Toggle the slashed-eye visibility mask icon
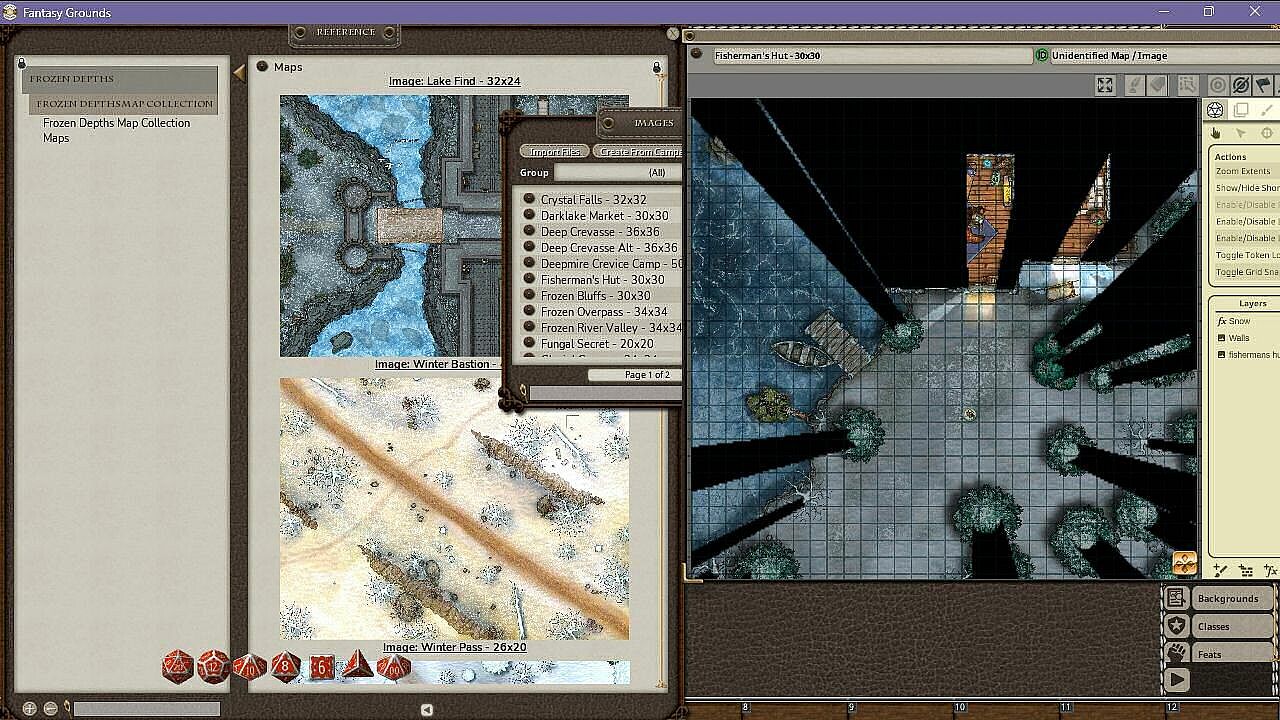The image size is (1280, 720). [1241, 86]
